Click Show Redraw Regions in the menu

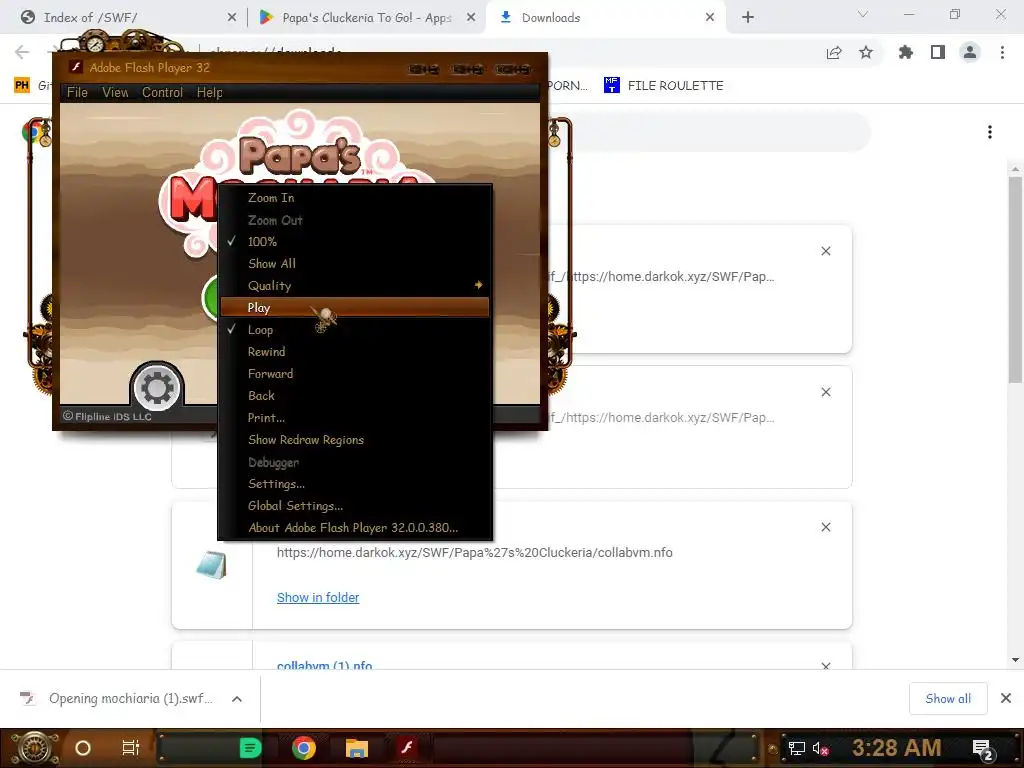tap(355, 440)
